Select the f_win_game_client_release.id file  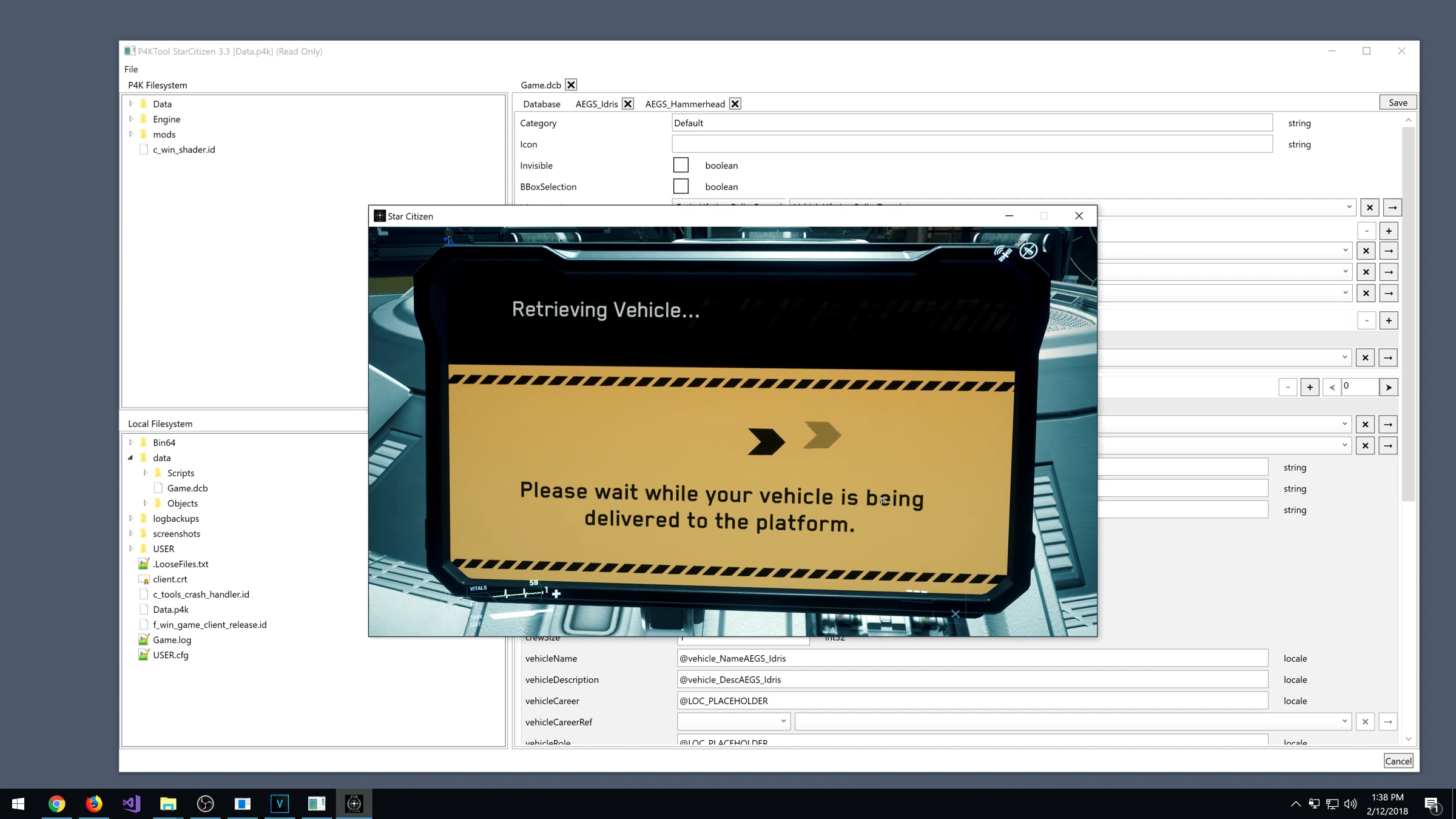[x=209, y=624]
